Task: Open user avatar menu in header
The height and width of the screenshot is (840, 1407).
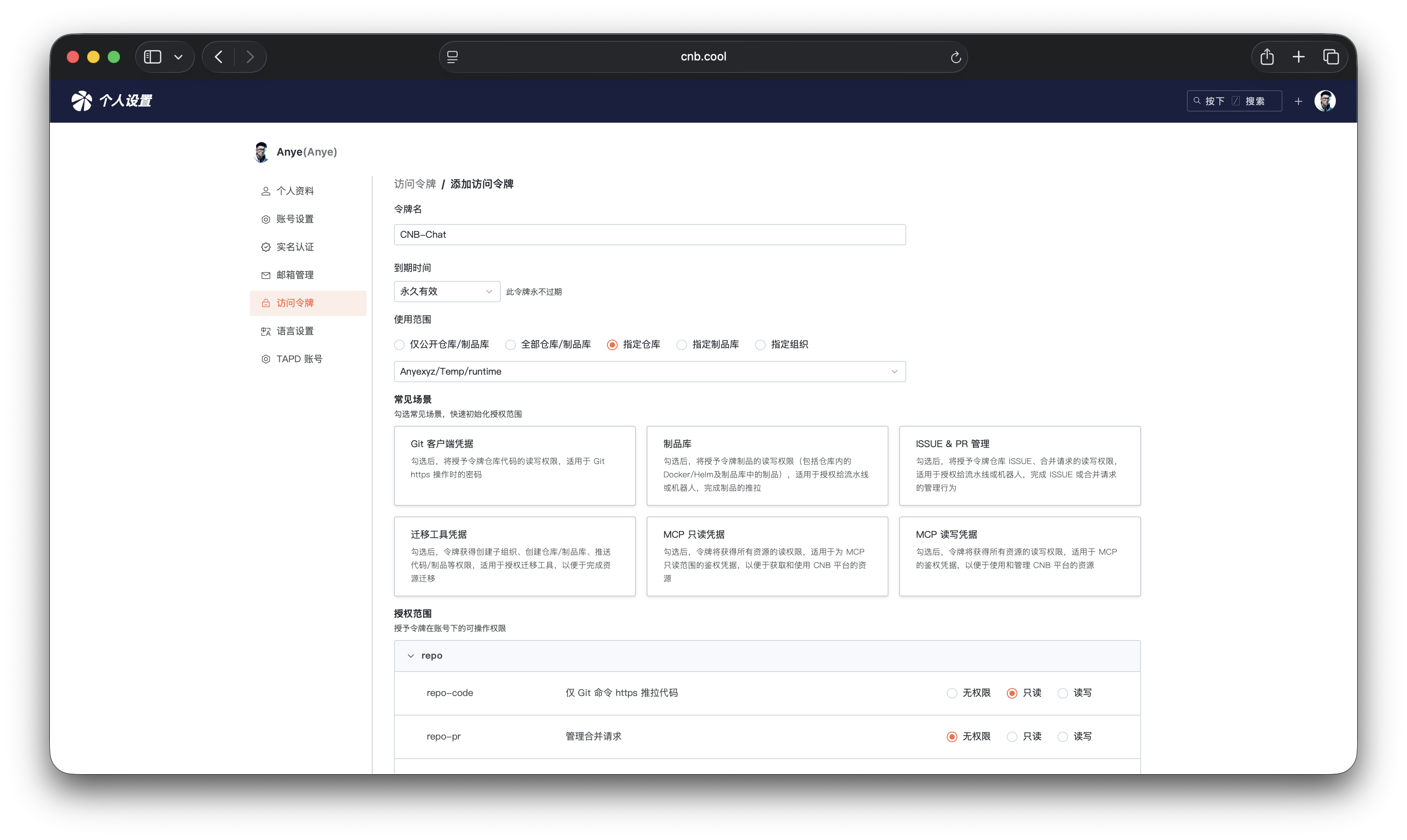Action: coord(1325,101)
